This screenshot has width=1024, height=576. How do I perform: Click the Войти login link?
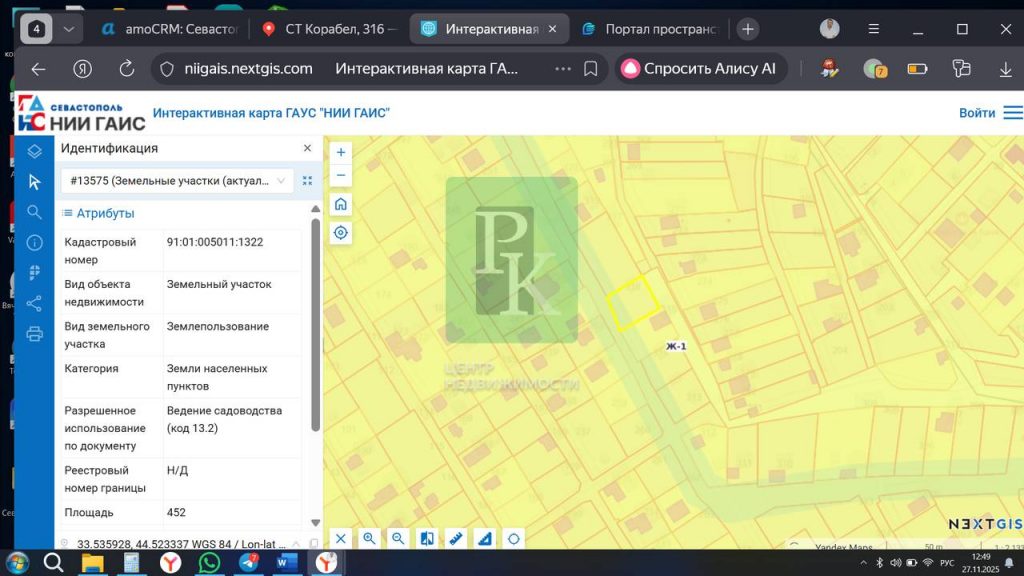(976, 113)
